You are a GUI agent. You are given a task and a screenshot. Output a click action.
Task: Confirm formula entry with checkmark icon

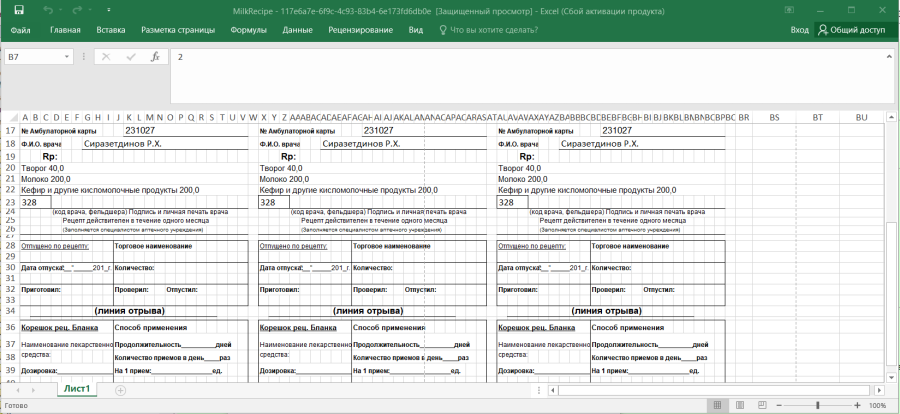131,57
